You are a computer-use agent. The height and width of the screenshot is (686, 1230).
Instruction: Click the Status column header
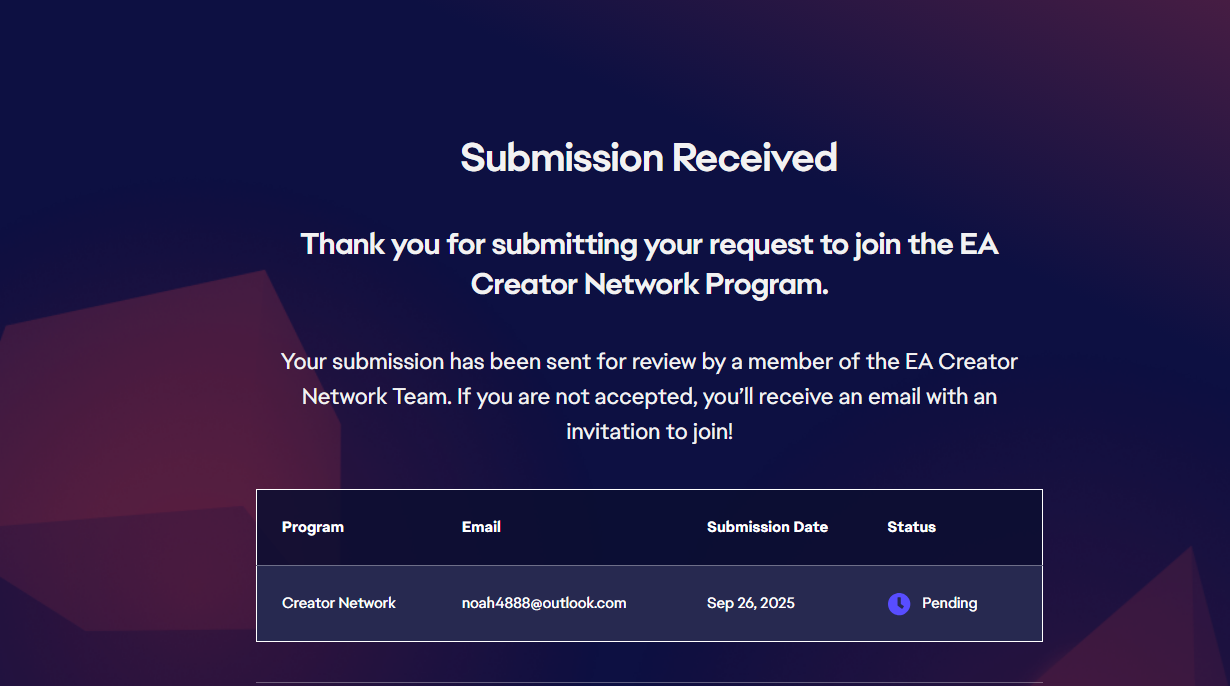click(911, 527)
